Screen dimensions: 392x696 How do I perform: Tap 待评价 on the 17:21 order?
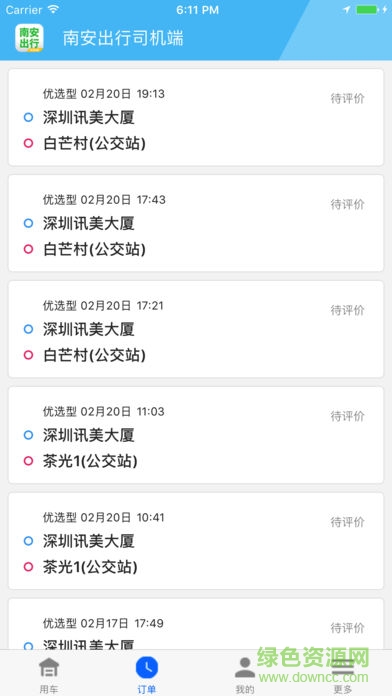(348, 310)
